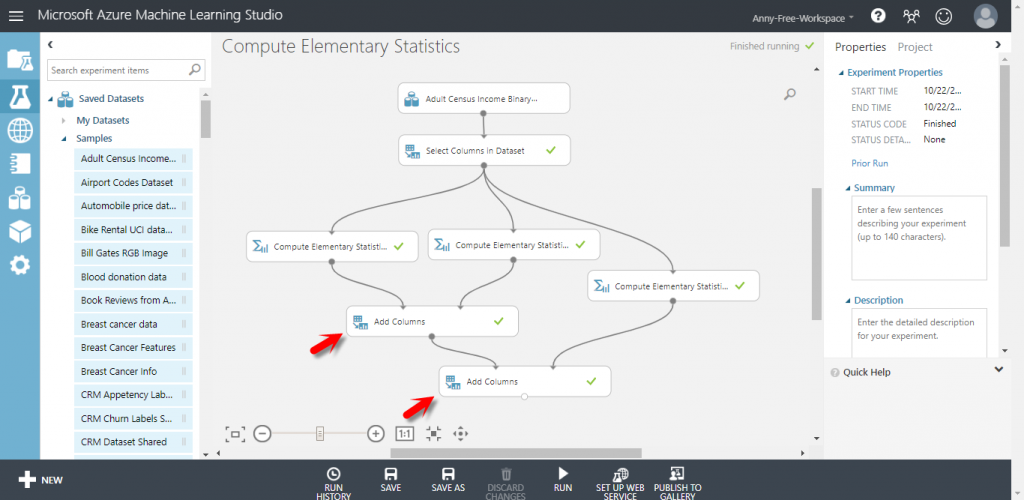Set canvas zoom to actual size 1:1
This screenshot has height=500, width=1024.
pyautogui.click(x=404, y=433)
